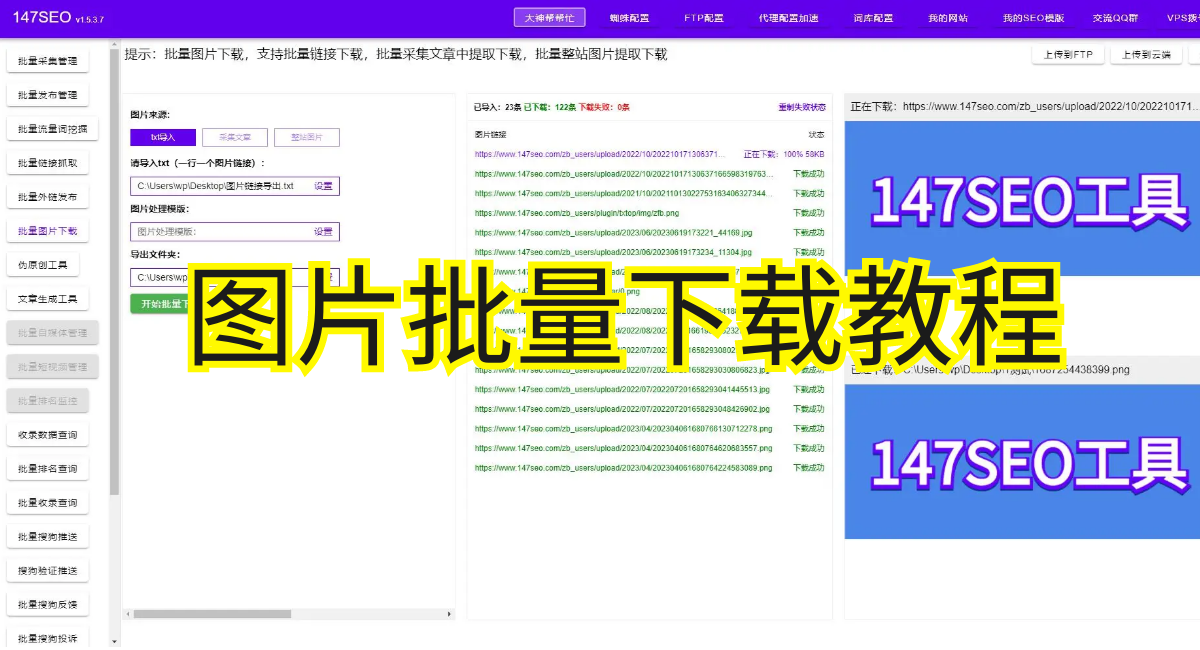
Task: Open 批量流量词挖掘 in the sidebar
Action: [x=52, y=130]
